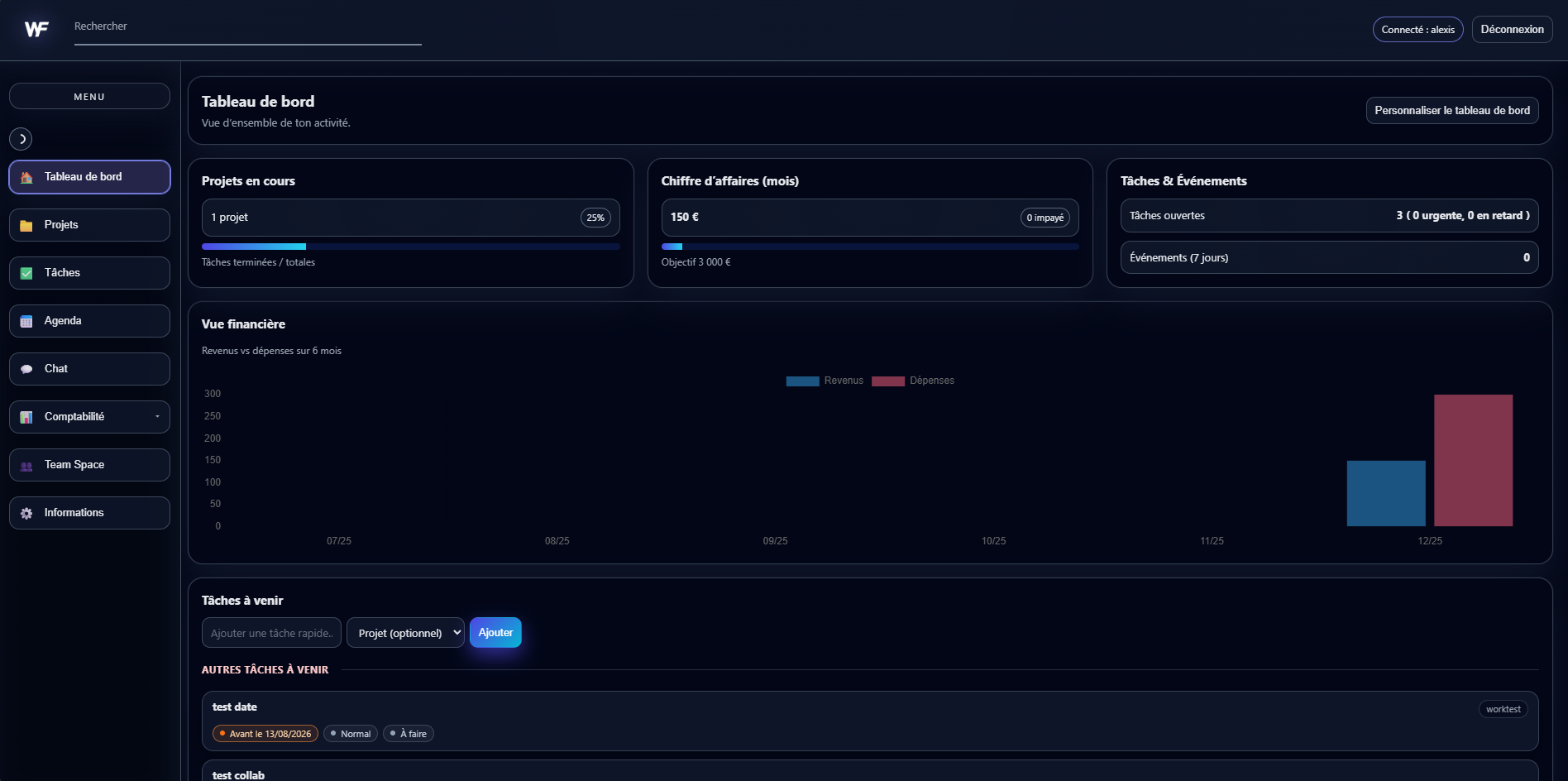The width and height of the screenshot is (1568, 781).
Task: Expand the MENU header in the sidebar
Action: pyautogui.click(x=88, y=95)
